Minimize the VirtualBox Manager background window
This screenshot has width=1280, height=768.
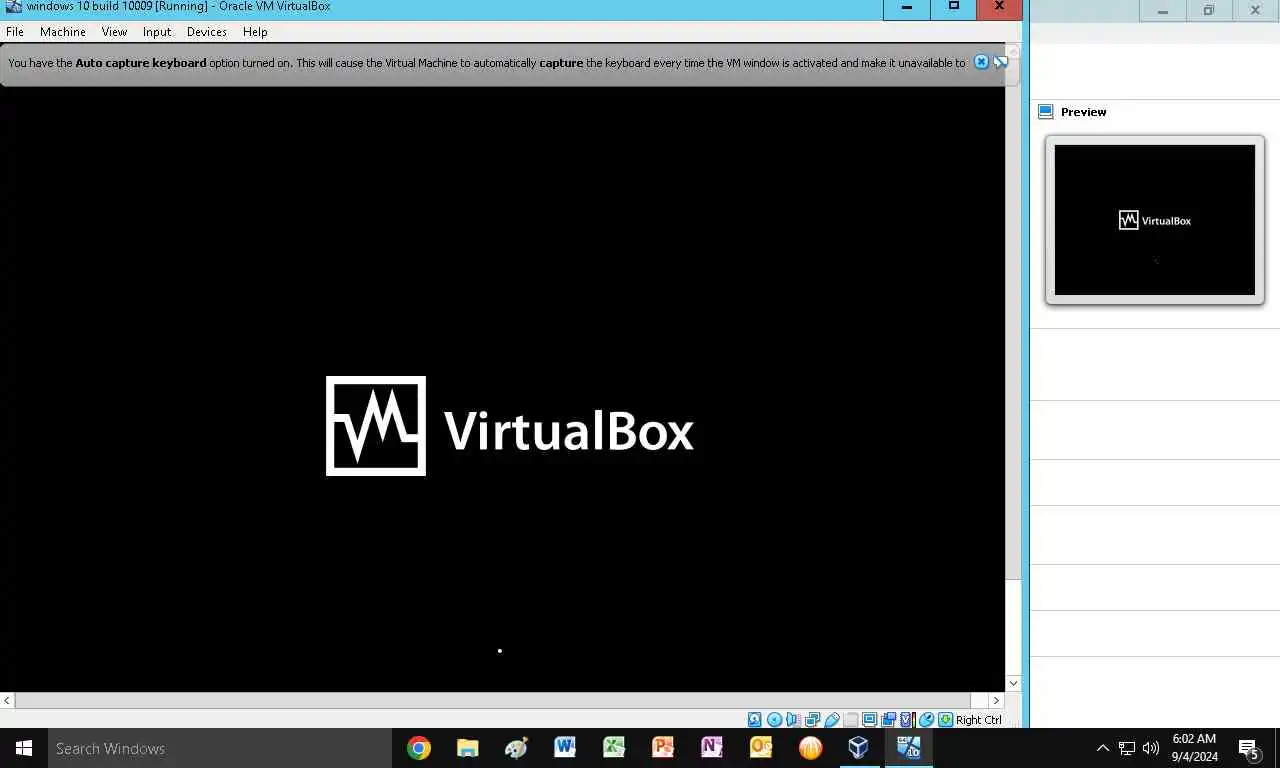1163,11
